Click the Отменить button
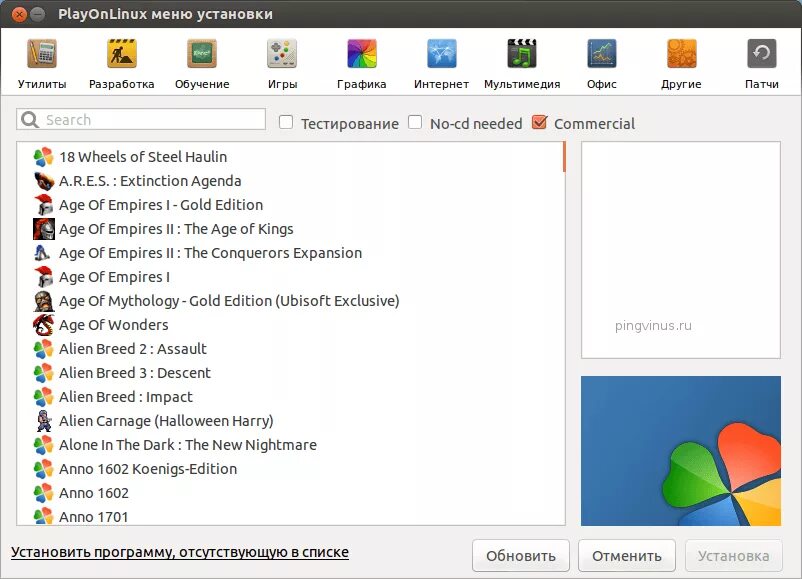Image resolution: width=802 pixels, height=579 pixels. [x=627, y=555]
